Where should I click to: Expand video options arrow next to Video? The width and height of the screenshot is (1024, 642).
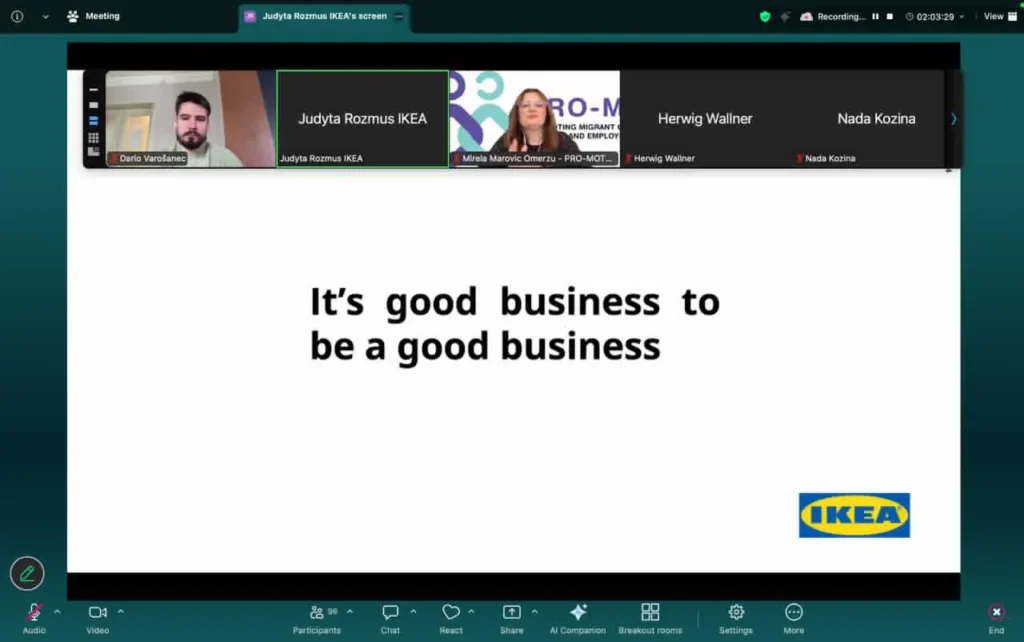tap(121, 610)
